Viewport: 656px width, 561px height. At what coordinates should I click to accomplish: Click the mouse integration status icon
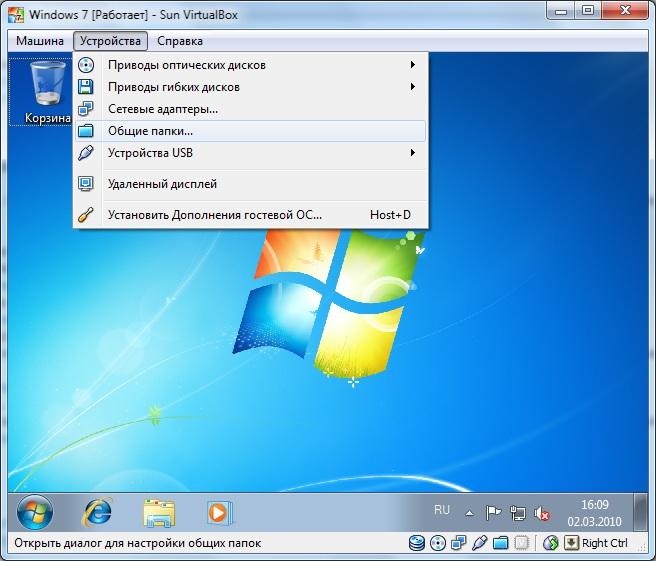[x=549, y=543]
